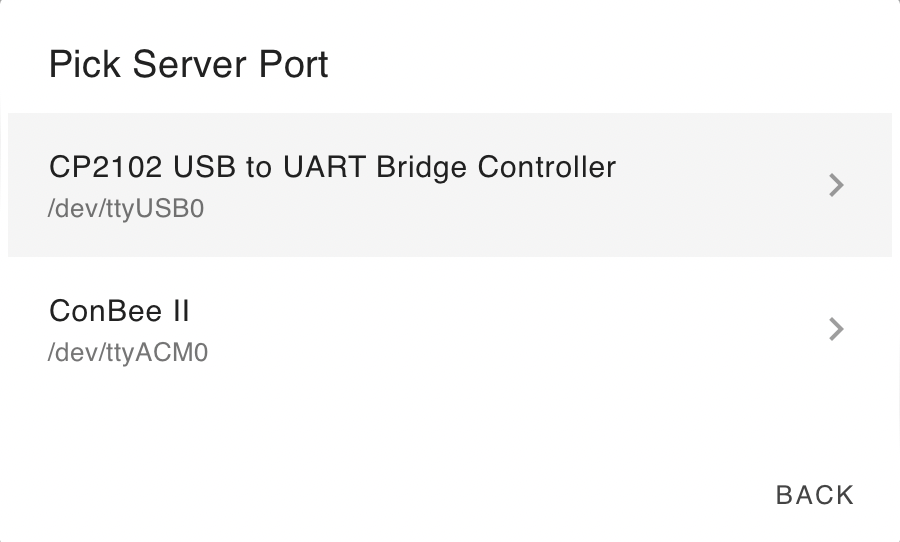Click the ConBee II name text
This screenshot has height=542, width=900.
(119, 311)
